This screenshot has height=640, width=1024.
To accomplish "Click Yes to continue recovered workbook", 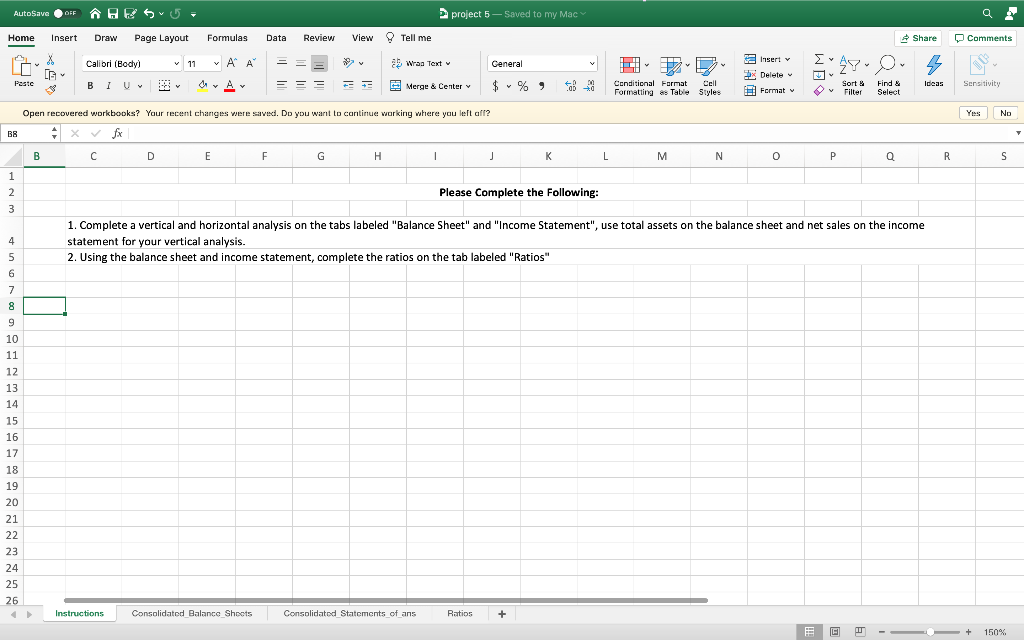I will (973, 113).
